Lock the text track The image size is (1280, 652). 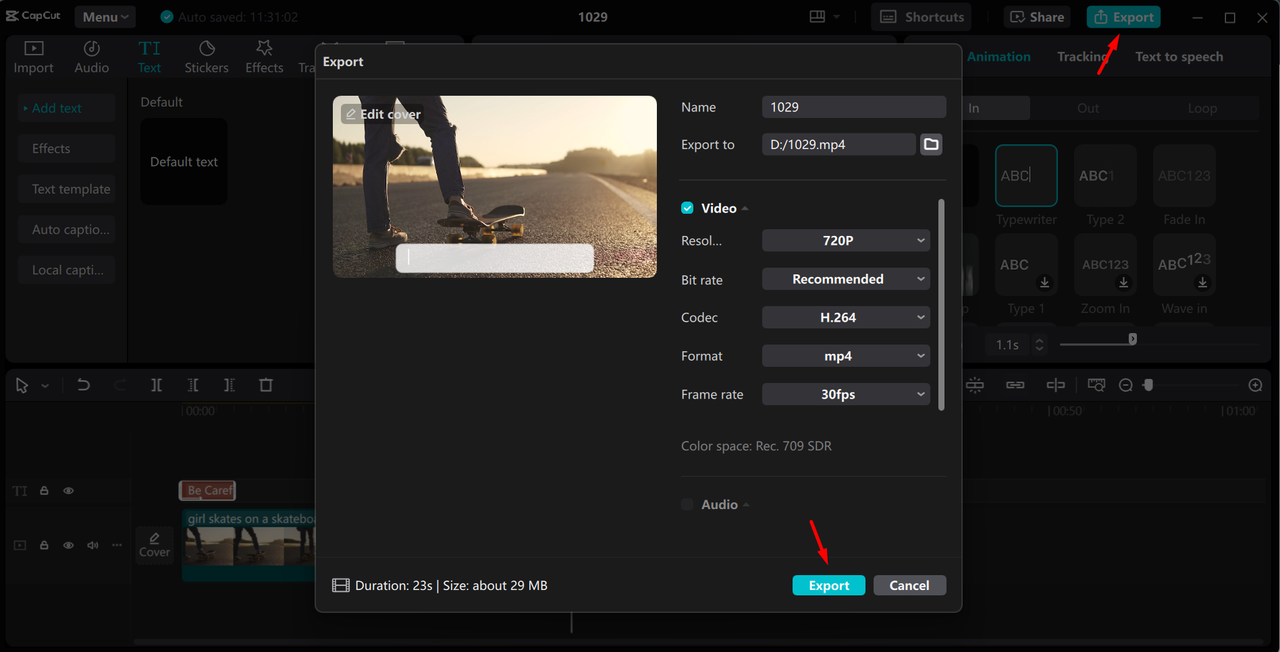click(x=44, y=491)
